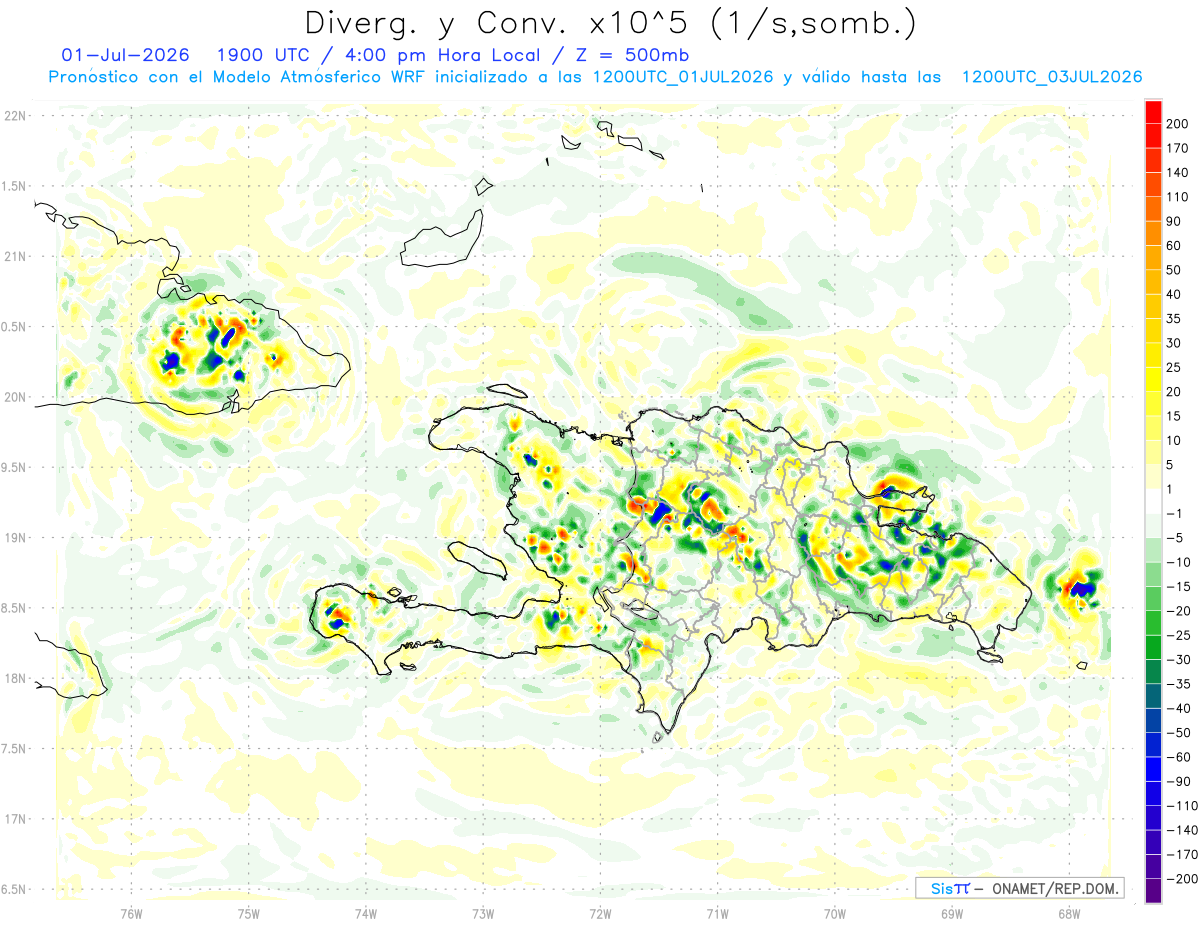Click the 74W longitude axis label
Image resolution: width=1200 pixels, height=927 pixels.
pyautogui.click(x=366, y=913)
